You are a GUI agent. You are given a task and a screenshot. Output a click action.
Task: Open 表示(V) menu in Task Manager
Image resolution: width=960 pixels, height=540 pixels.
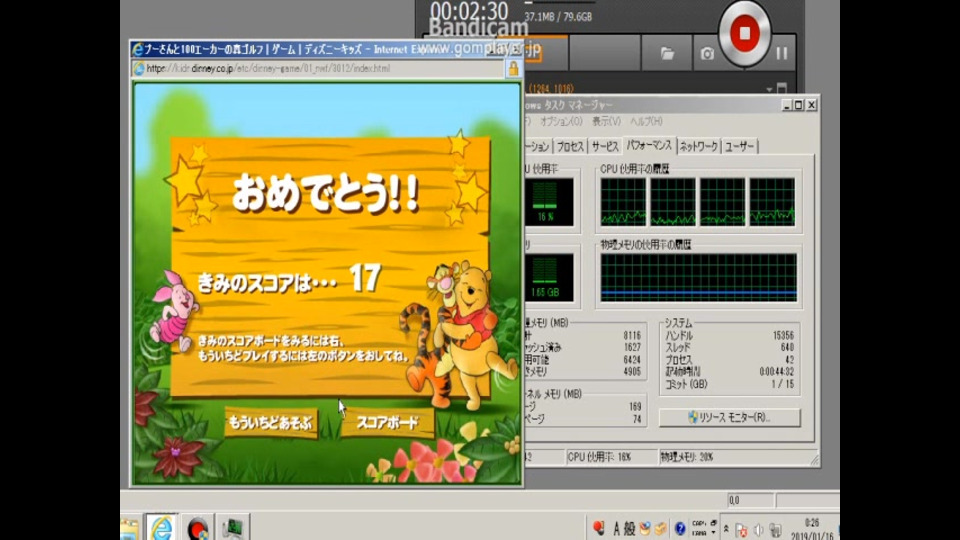click(606, 121)
